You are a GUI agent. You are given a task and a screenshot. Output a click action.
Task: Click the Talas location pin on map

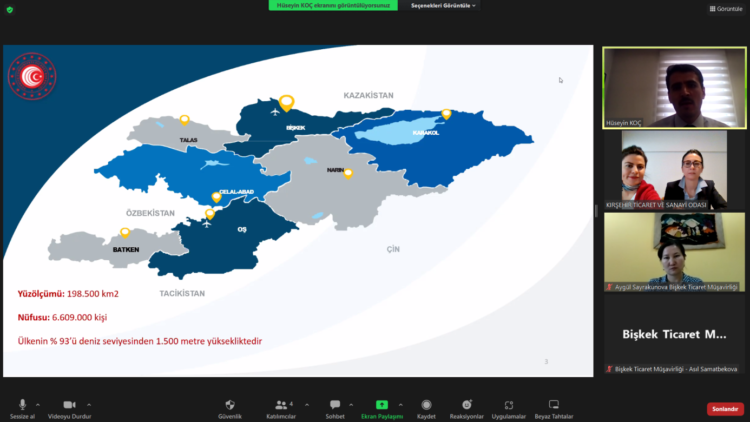coord(184,120)
